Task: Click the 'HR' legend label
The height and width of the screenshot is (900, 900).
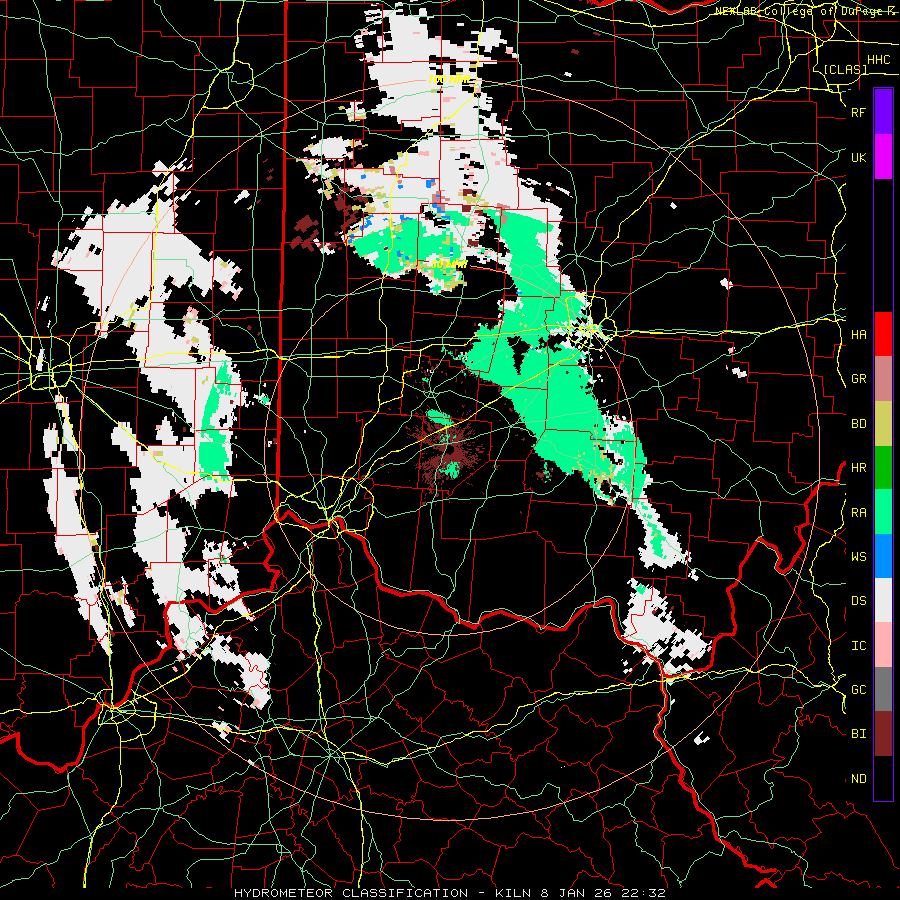Action: 858,468
